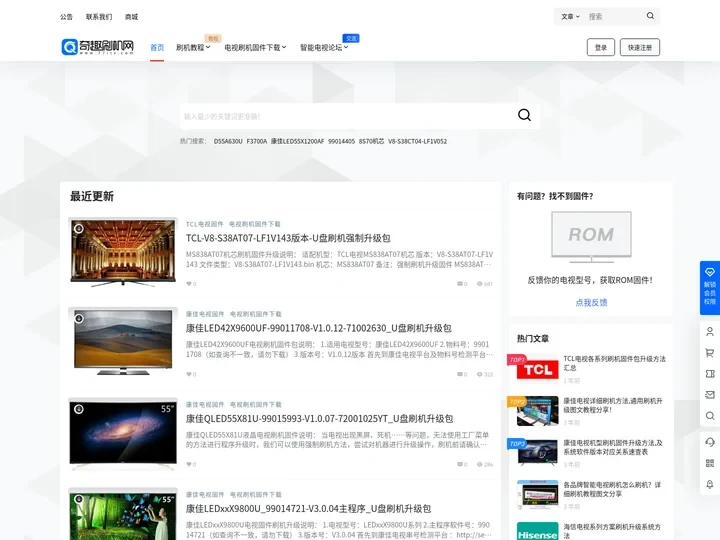Screen dimensions: 720x540
Task: Focus the top-right 搜索 input field
Action: [614, 17]
